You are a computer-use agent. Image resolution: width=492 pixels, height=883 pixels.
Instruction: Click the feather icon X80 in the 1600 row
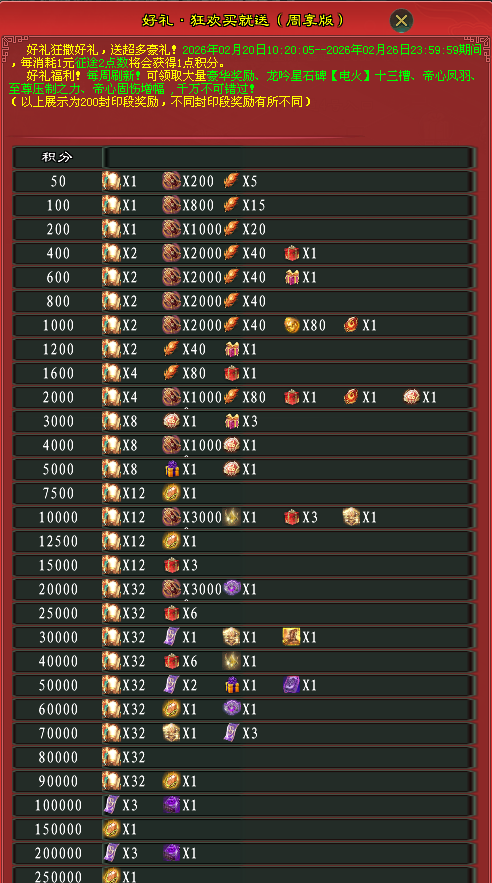tap(171, 373)
